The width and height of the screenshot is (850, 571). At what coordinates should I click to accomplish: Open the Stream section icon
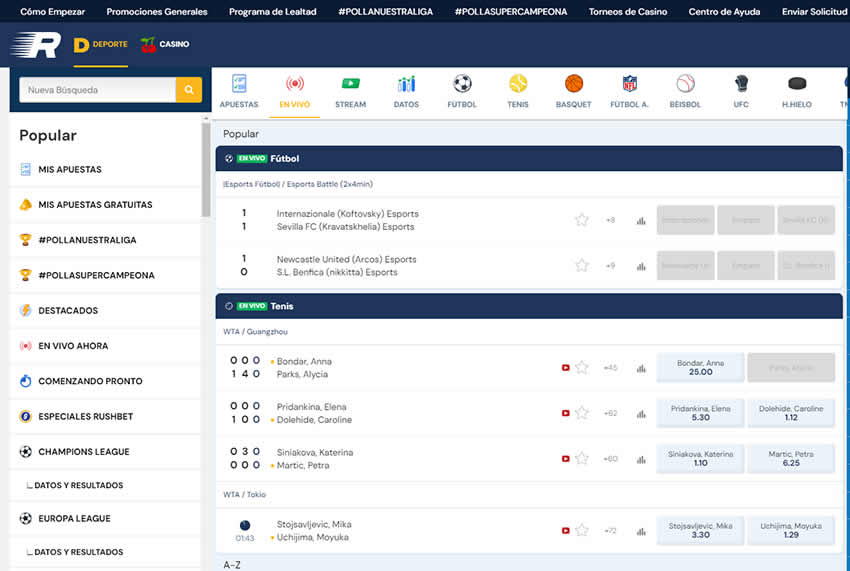(351, 91)
